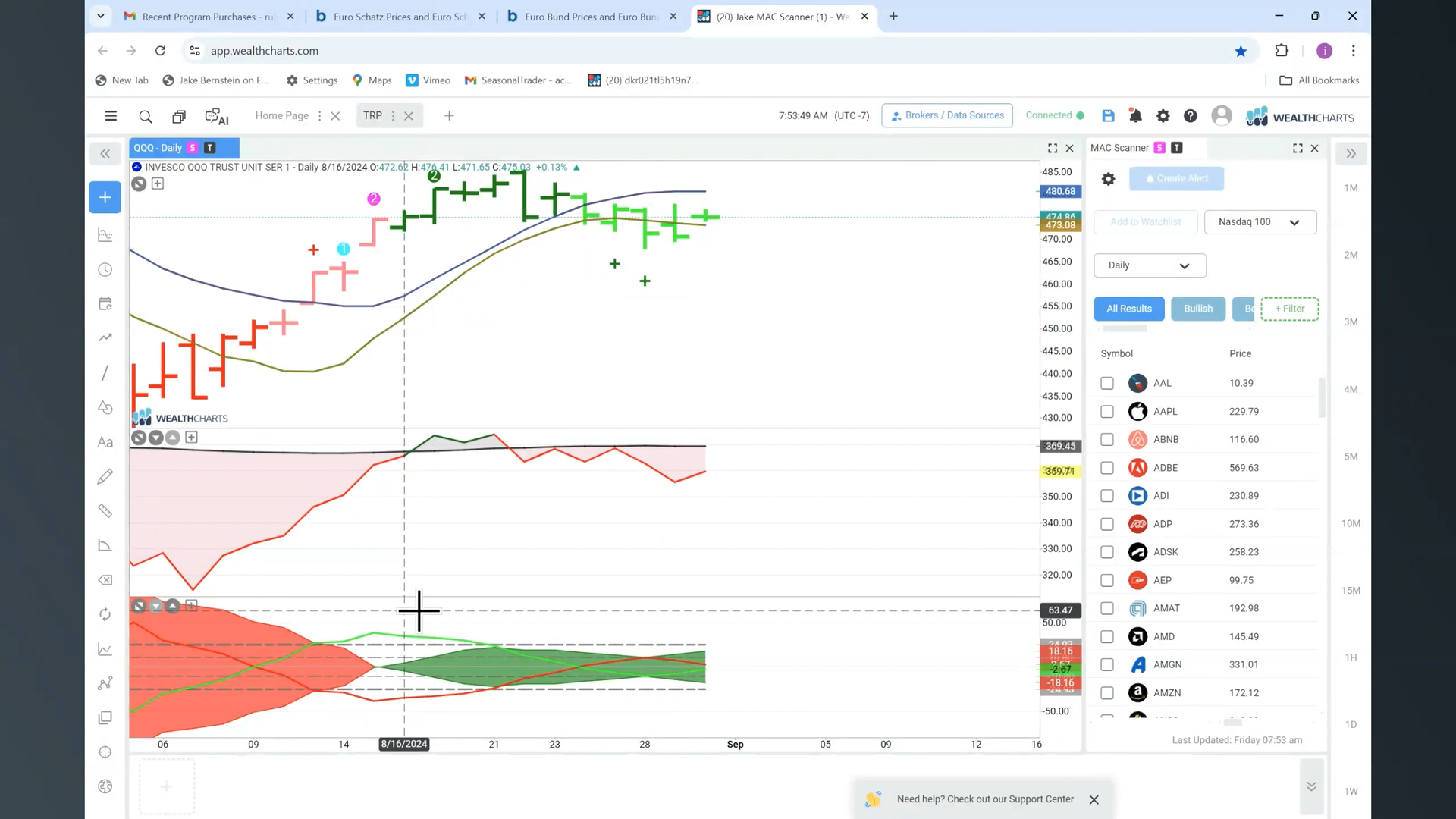This screenshot has width=1456, height=819.
Task: Click the AI chat assistant icon
Action: pyautogui.click(x=217, y=116)
